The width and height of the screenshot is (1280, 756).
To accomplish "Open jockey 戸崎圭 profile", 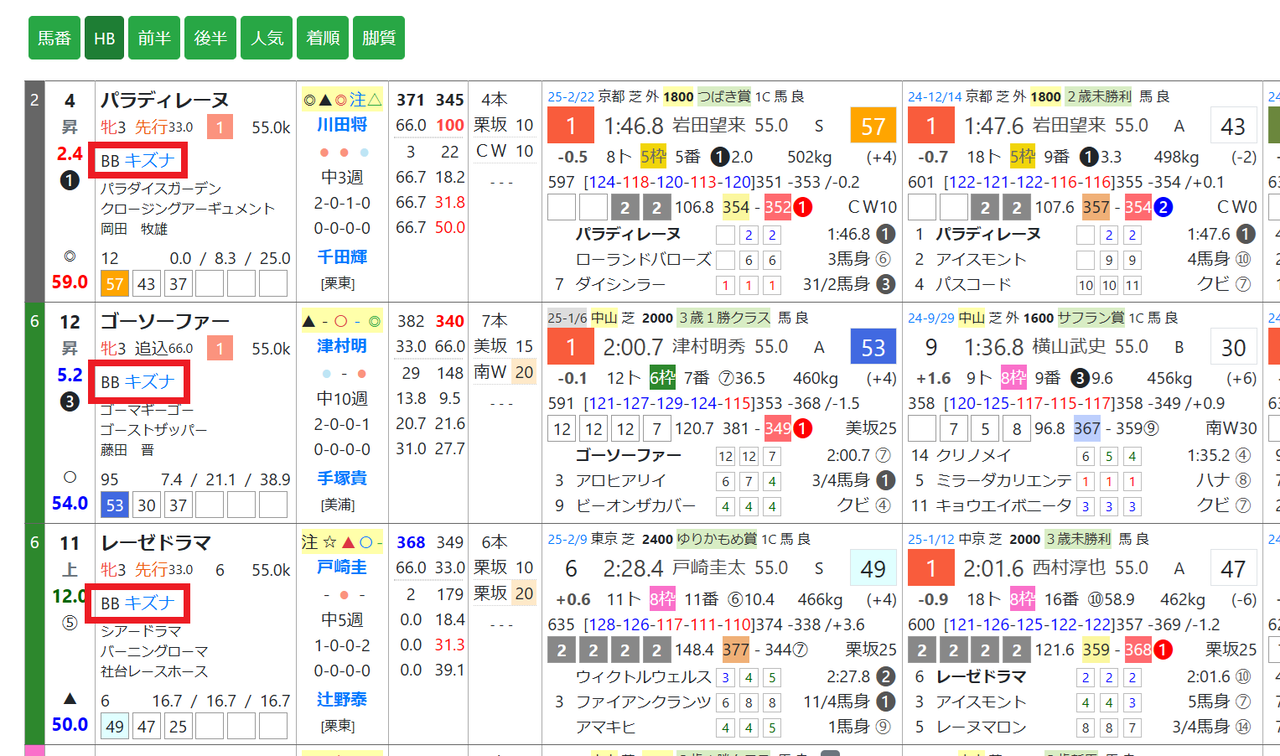I will (341, 567).
